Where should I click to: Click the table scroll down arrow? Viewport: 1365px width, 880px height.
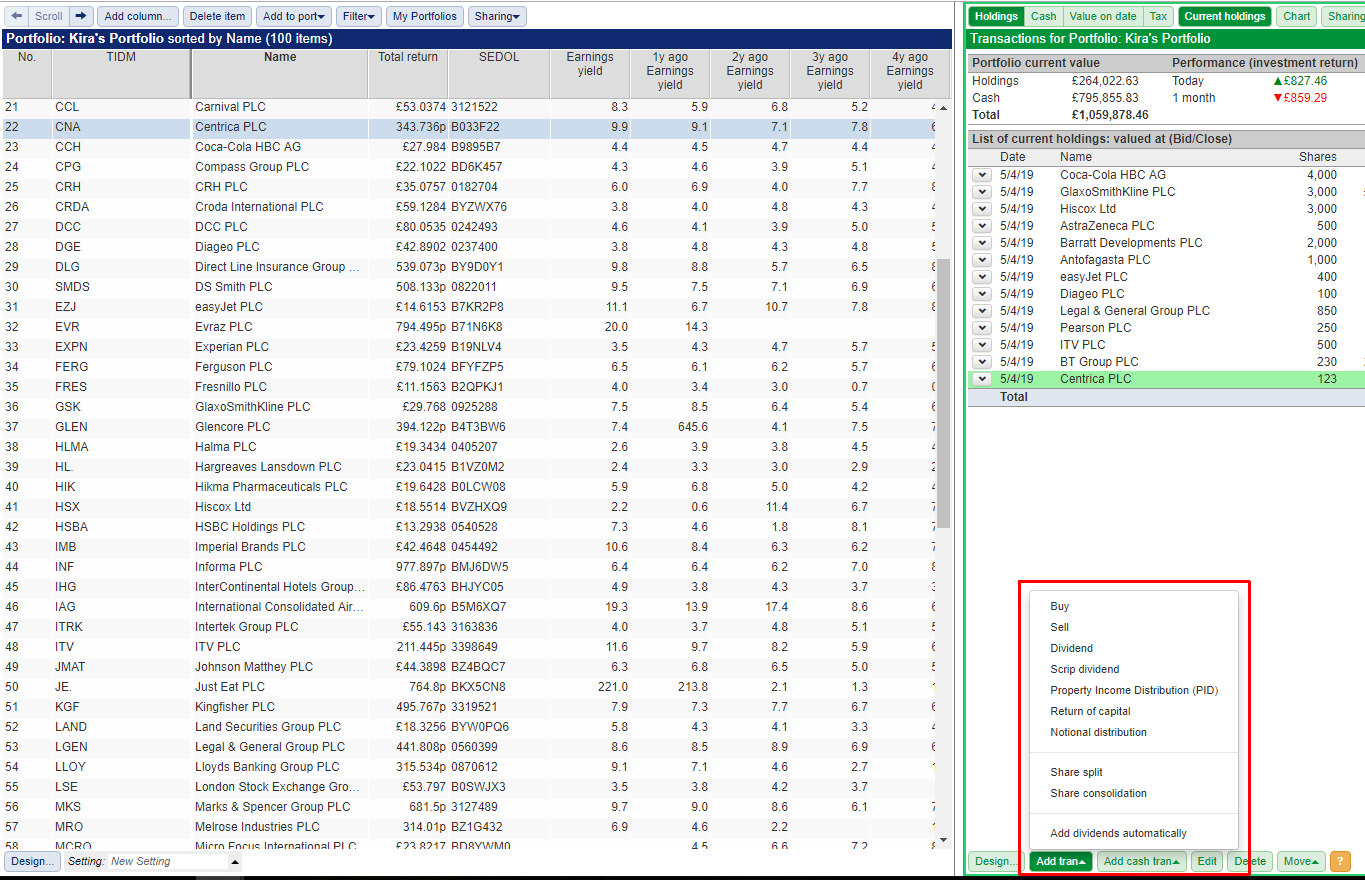943,840
